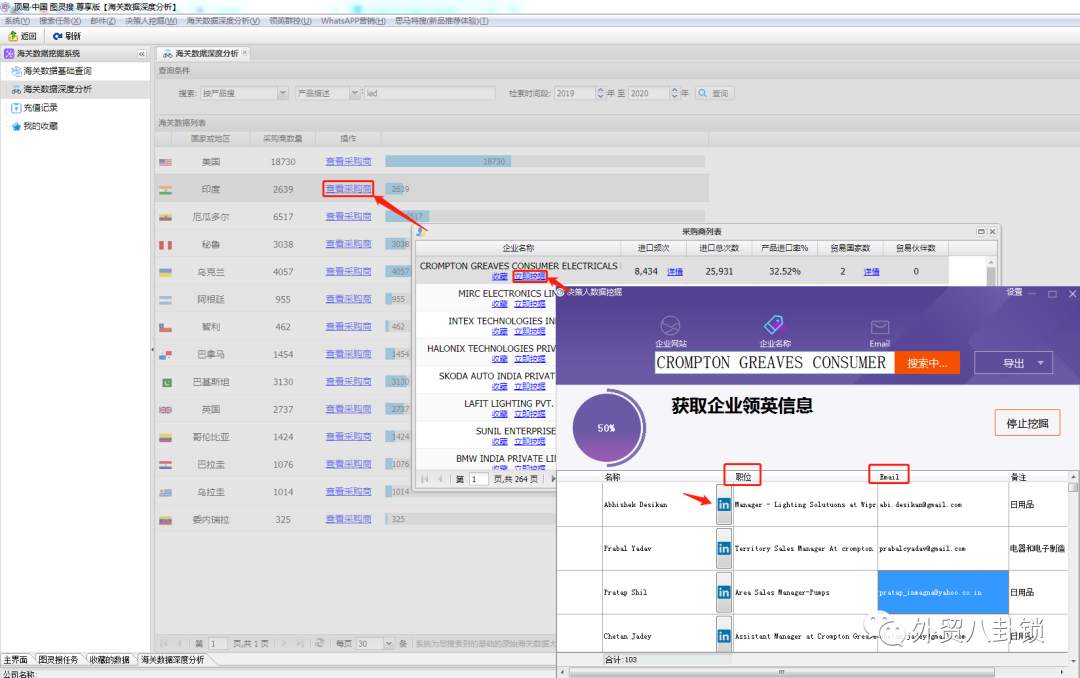Select 充值记录 in the sidebar tree
The width and height of the screenshot is (1080, 678).
pyautogui.click(x=41, y=107)
